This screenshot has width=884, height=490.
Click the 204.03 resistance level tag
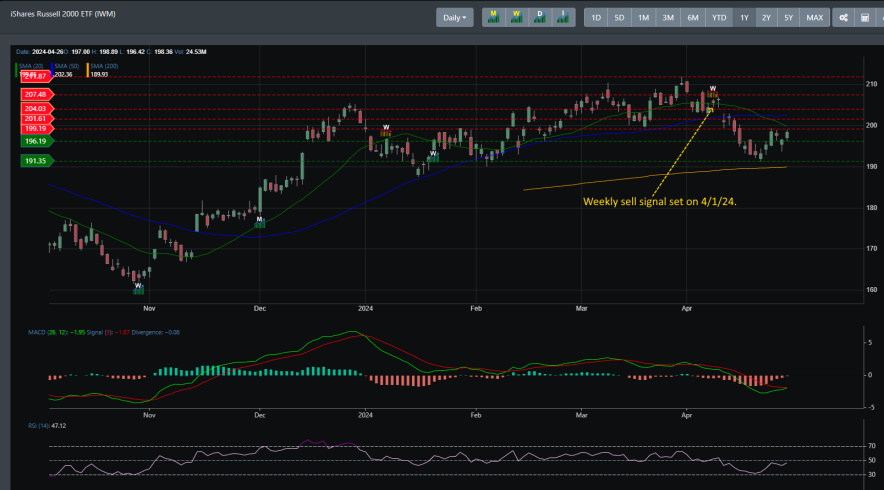tap(37, 108)
